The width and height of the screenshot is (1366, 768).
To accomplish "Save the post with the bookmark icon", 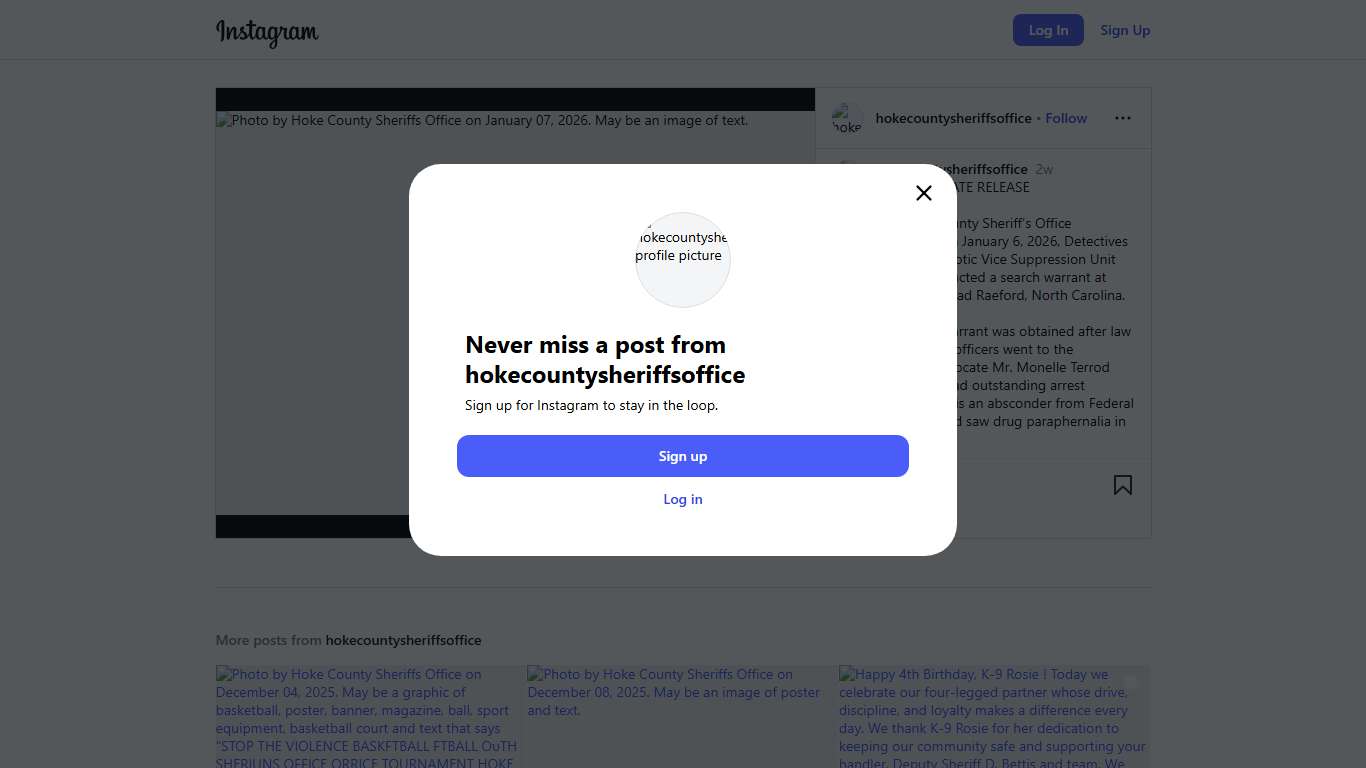I will pos(1123,485).
